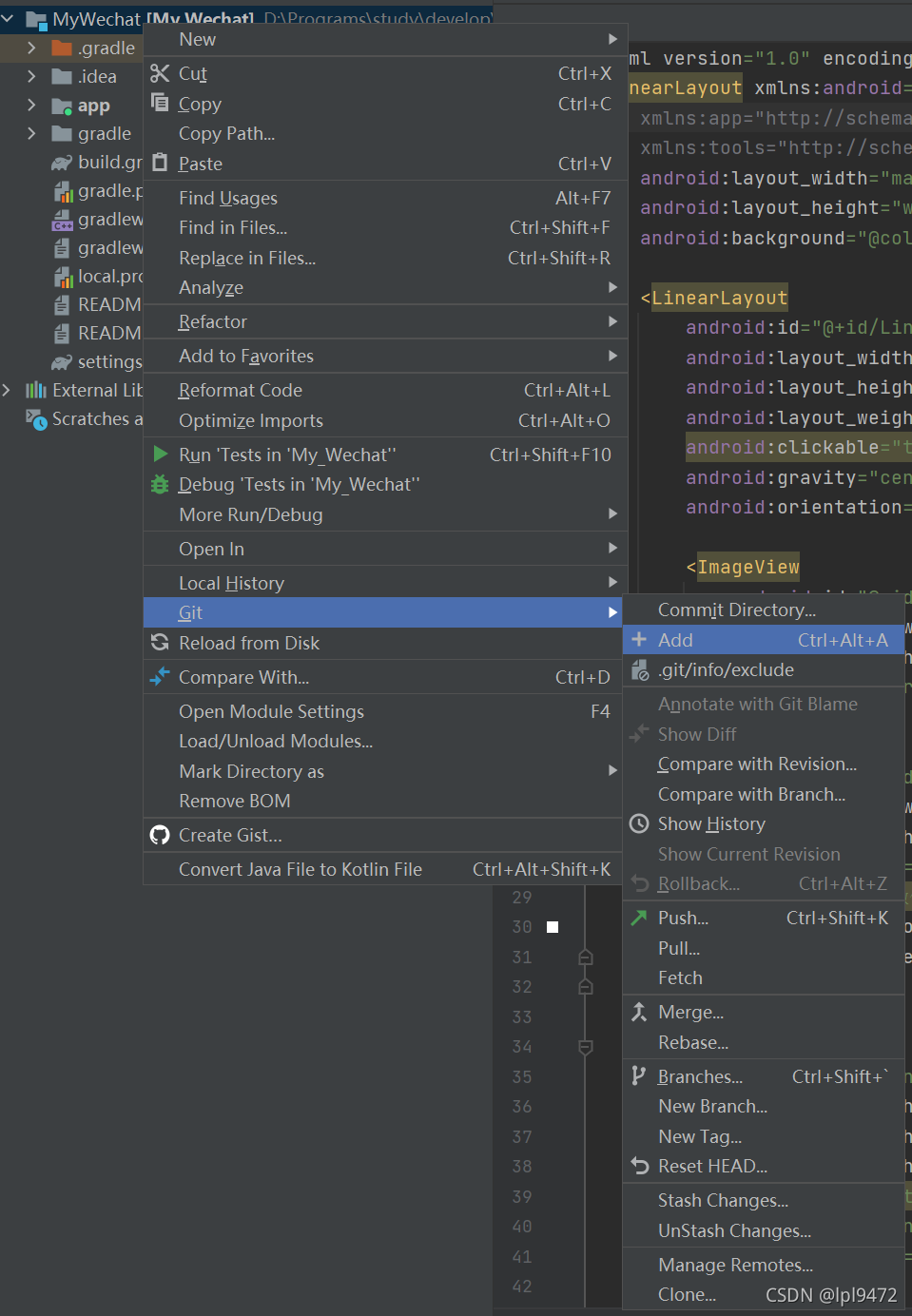Image resolution: width=912 pixels, height=1316 pixels.
Task: Select Optimize Imports
Action: tap(385, 420)
